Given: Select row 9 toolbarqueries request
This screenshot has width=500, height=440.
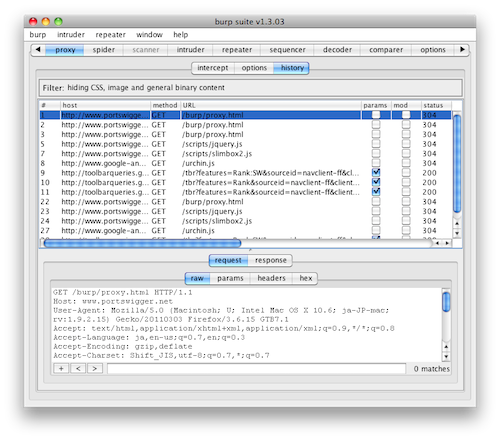Looking at the screenshot, I should pos(245,173).
